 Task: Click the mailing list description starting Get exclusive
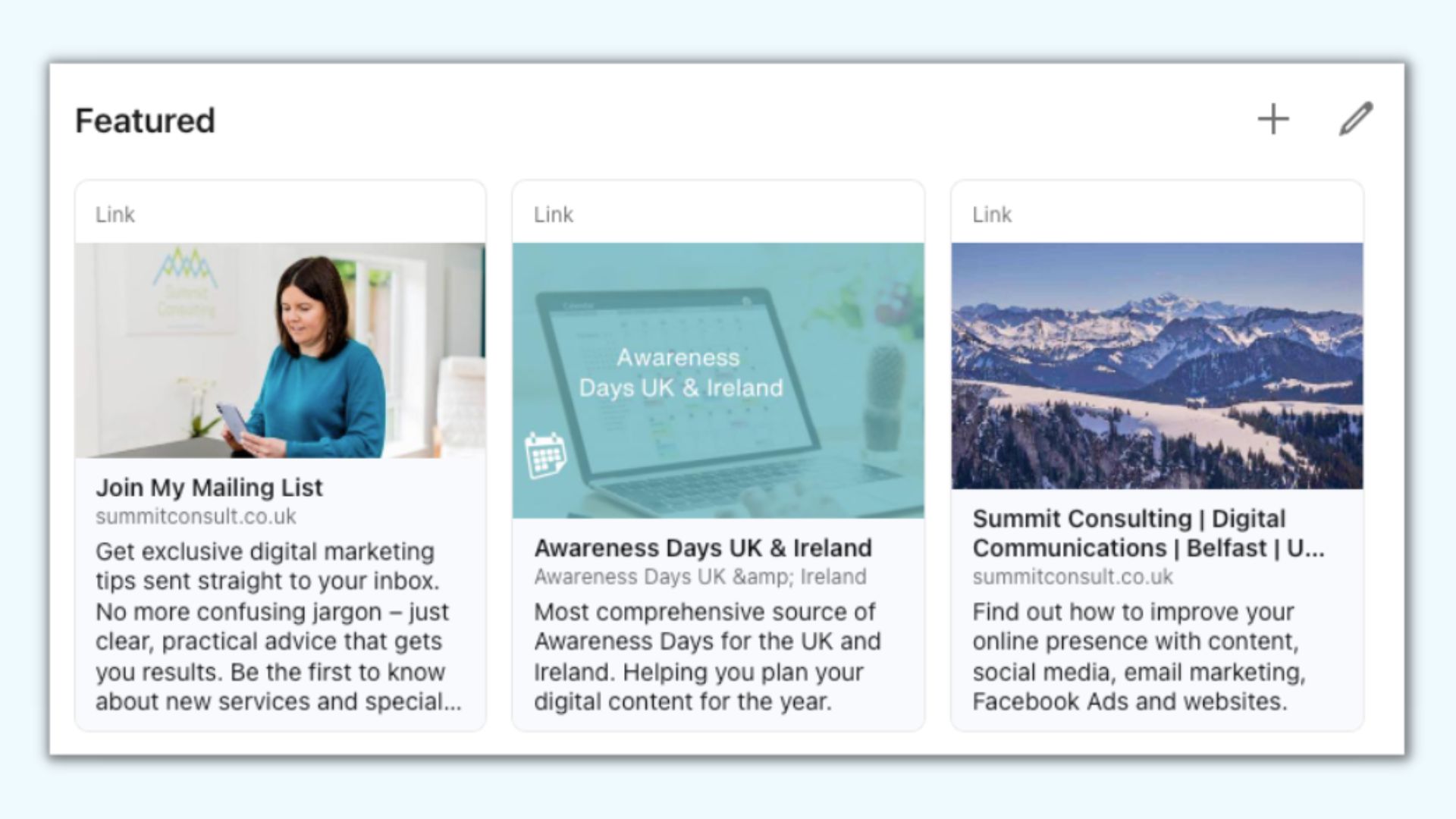pos(278,626)
